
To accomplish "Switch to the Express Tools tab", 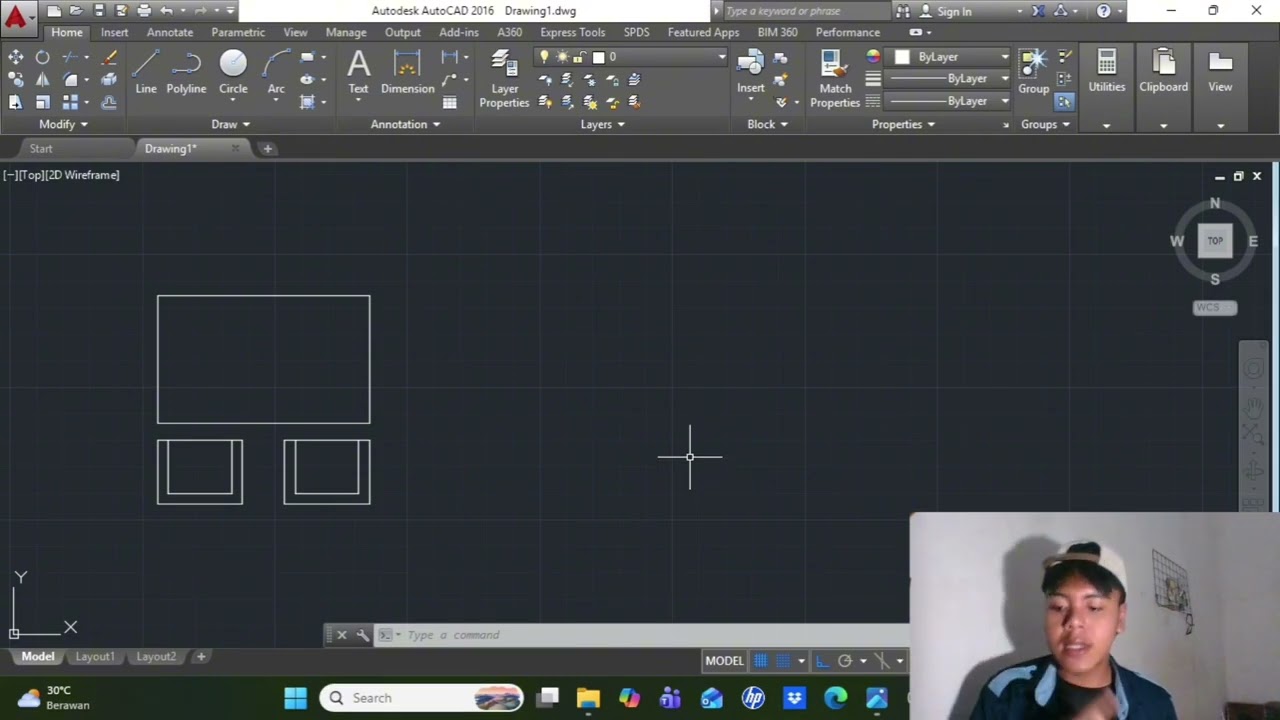I will [572, 32].
